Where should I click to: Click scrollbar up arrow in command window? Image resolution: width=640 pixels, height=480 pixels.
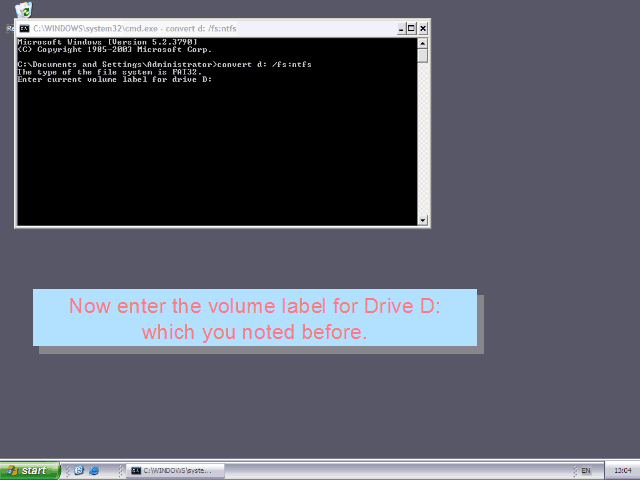coord(423,43)
